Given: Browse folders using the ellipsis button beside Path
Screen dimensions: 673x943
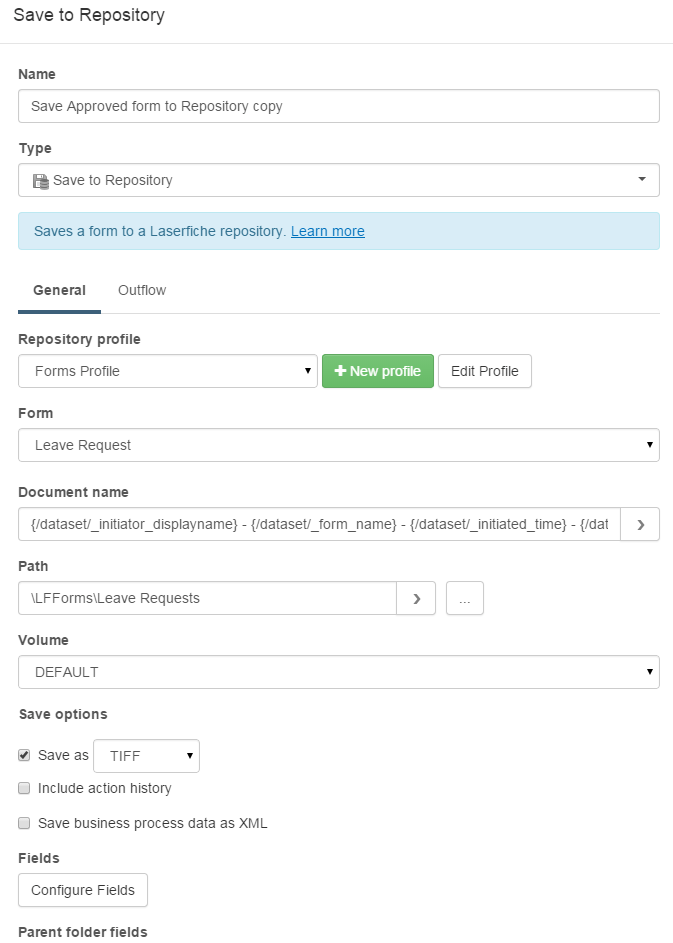Looking at the screenshot, I should click(x=465, y=598).
